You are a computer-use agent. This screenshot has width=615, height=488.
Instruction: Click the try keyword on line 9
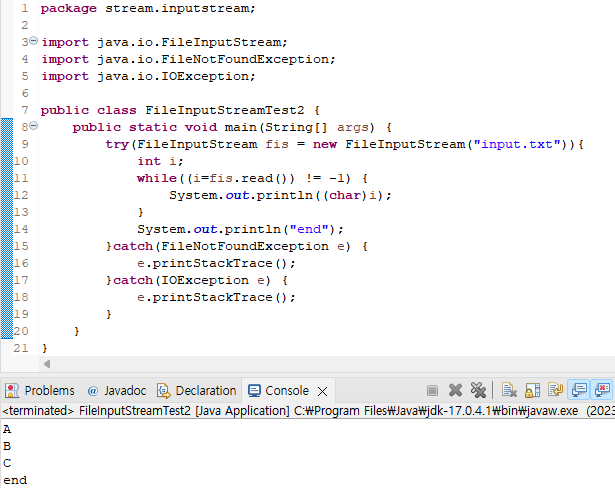(x=117, y=144)
